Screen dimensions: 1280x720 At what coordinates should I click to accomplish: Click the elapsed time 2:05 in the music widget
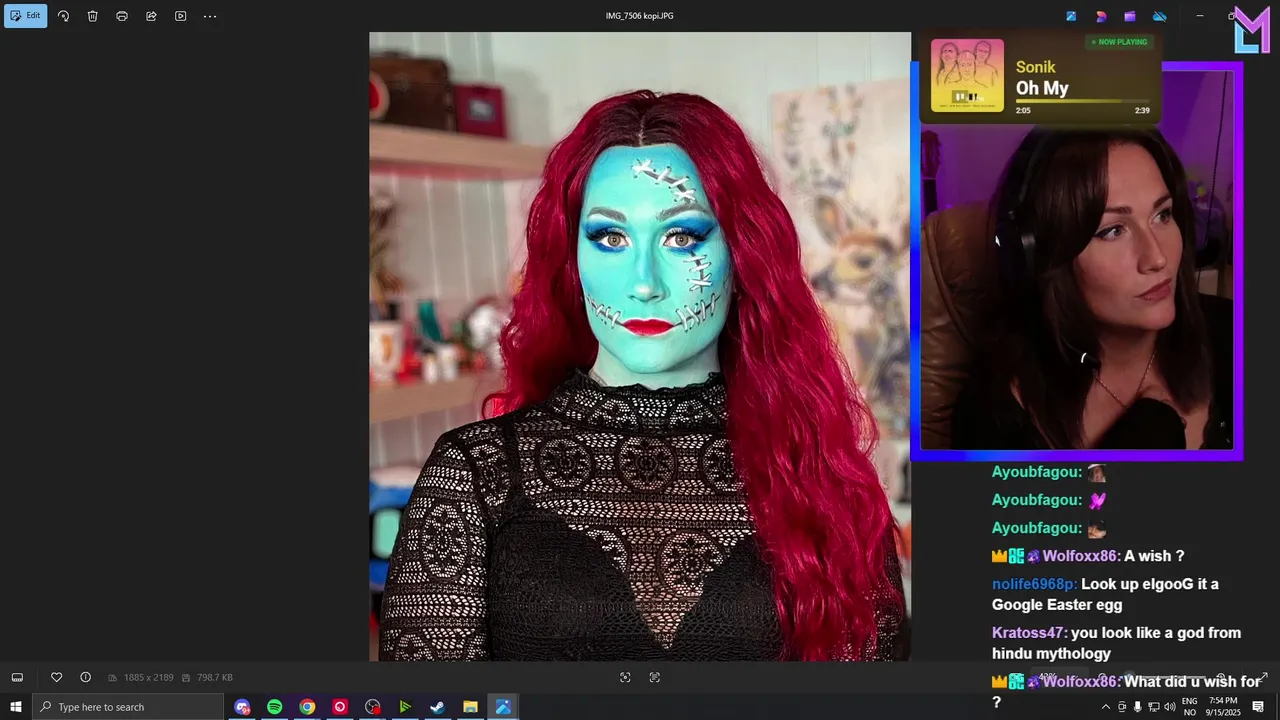coord(1023,110)
